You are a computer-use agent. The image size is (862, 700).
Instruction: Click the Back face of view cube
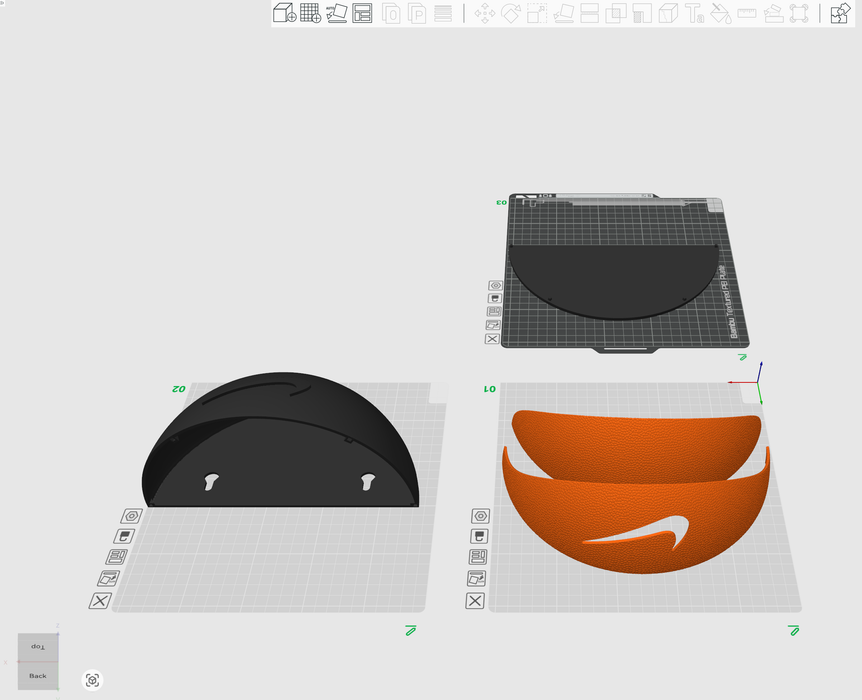coord(38,675)
